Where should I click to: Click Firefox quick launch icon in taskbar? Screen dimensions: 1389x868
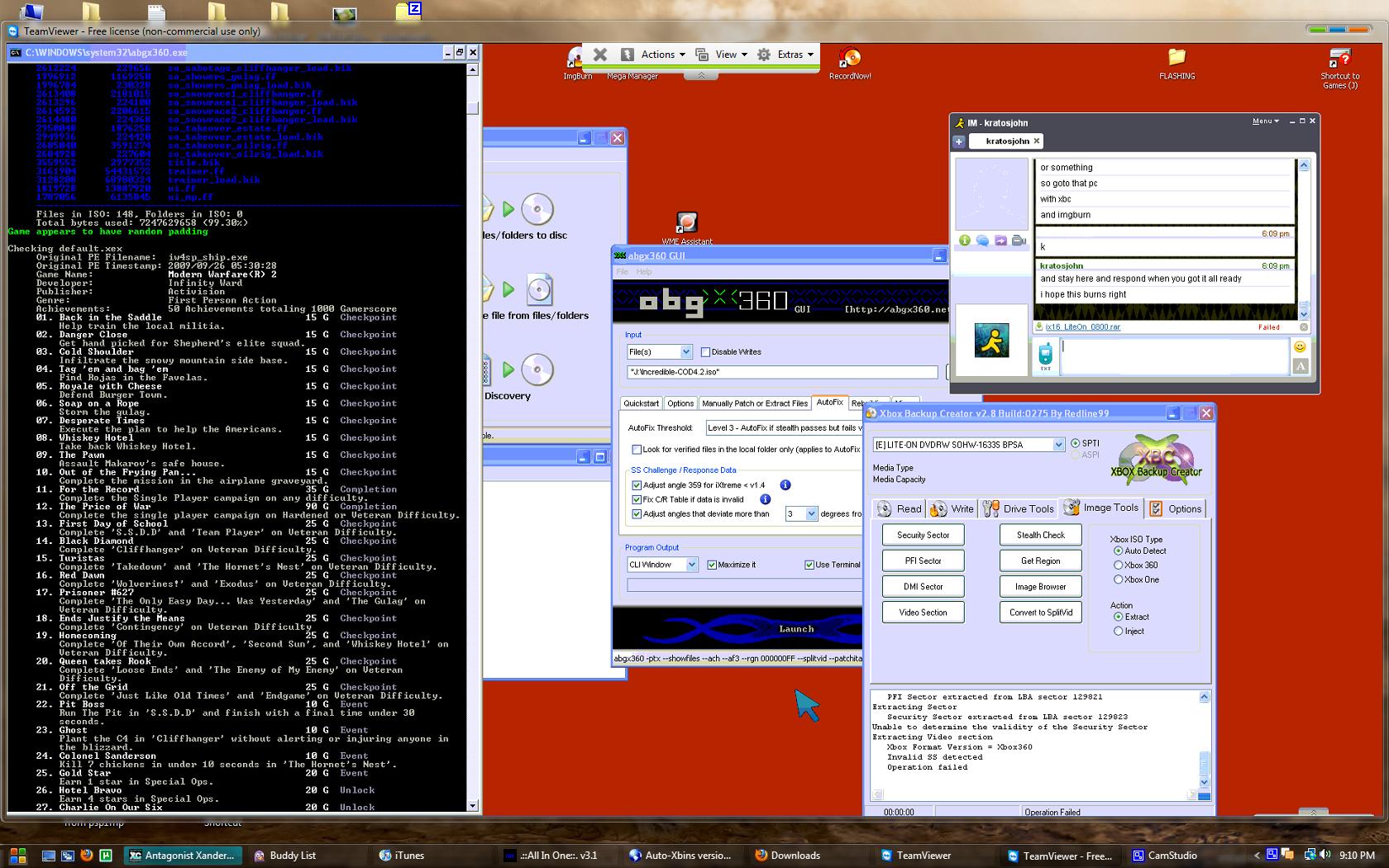click(x=86, y=856)
